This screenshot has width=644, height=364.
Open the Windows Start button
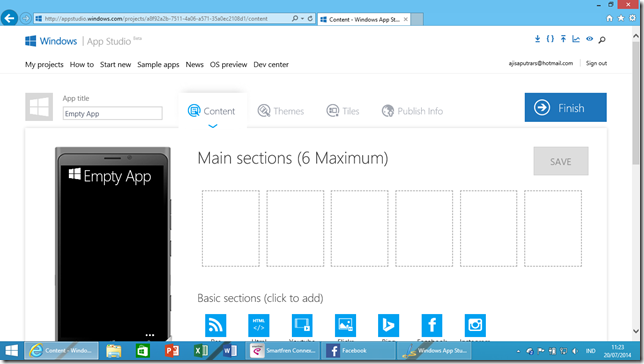(x=12, y=351)
